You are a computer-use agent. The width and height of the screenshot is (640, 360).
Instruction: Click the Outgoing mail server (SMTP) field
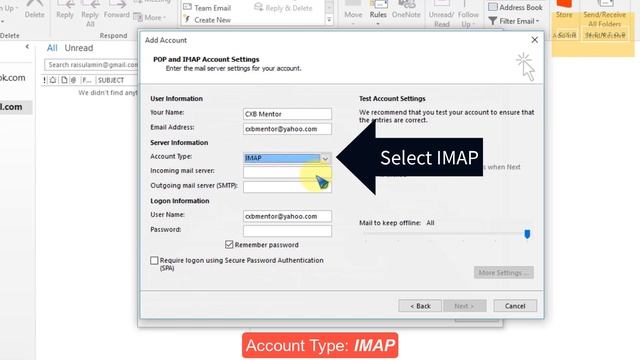287,187
